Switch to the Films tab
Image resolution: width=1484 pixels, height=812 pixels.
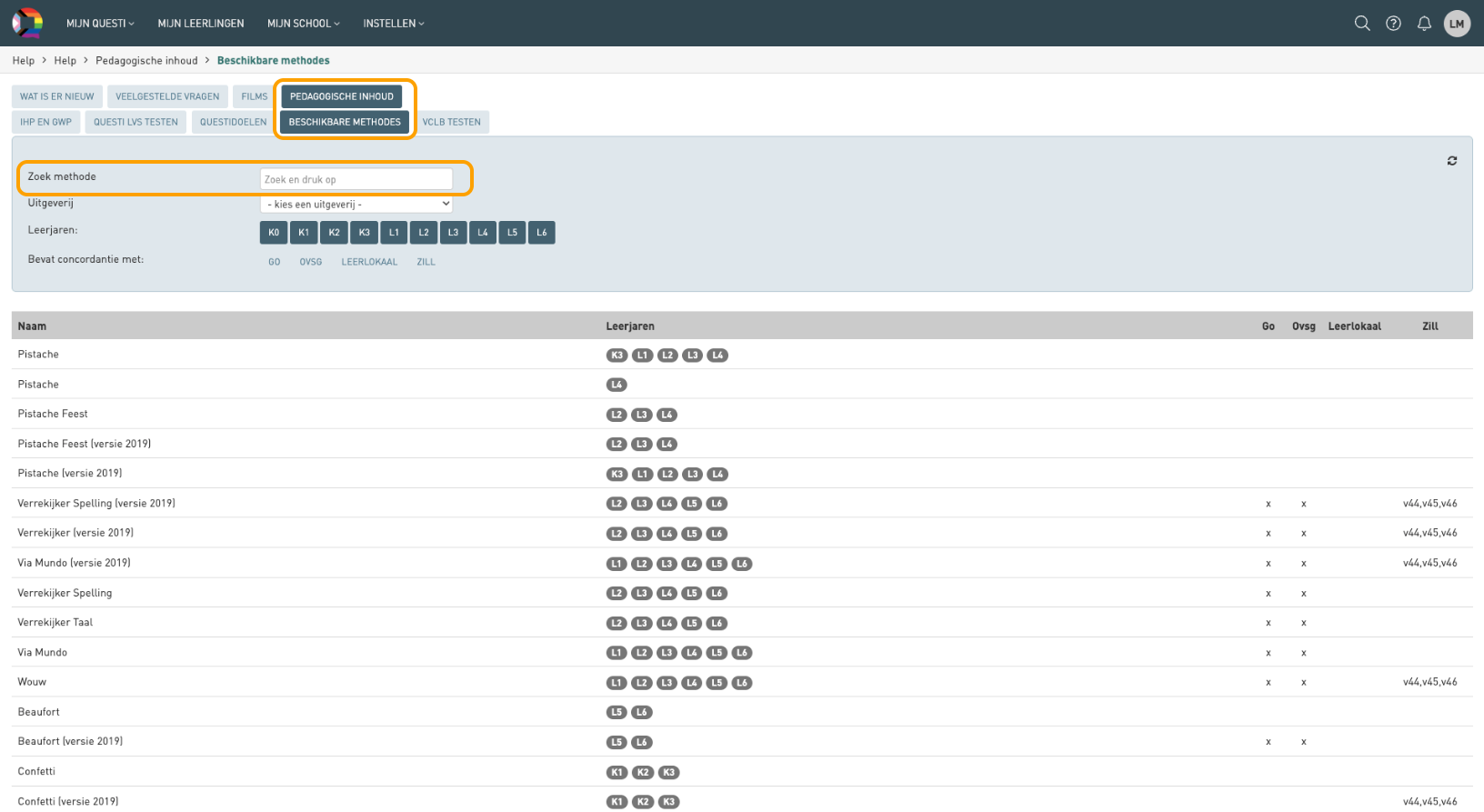[255, 96]
